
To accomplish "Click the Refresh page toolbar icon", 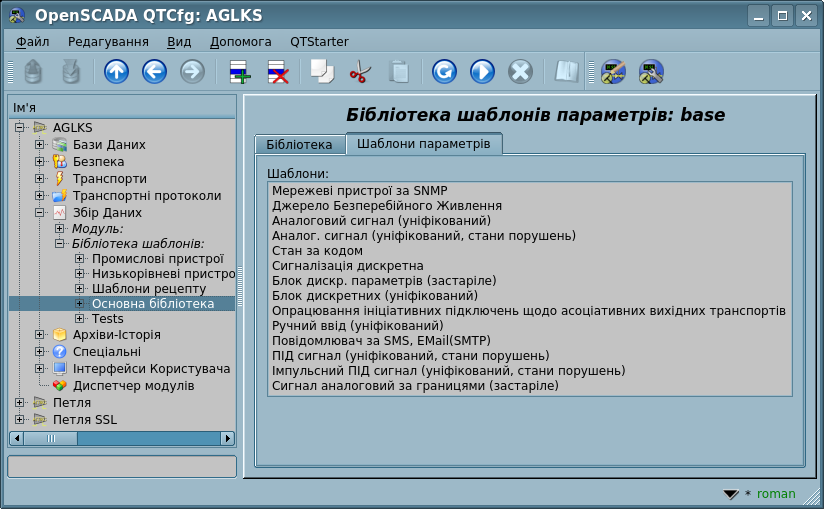I will click(444, 72).
